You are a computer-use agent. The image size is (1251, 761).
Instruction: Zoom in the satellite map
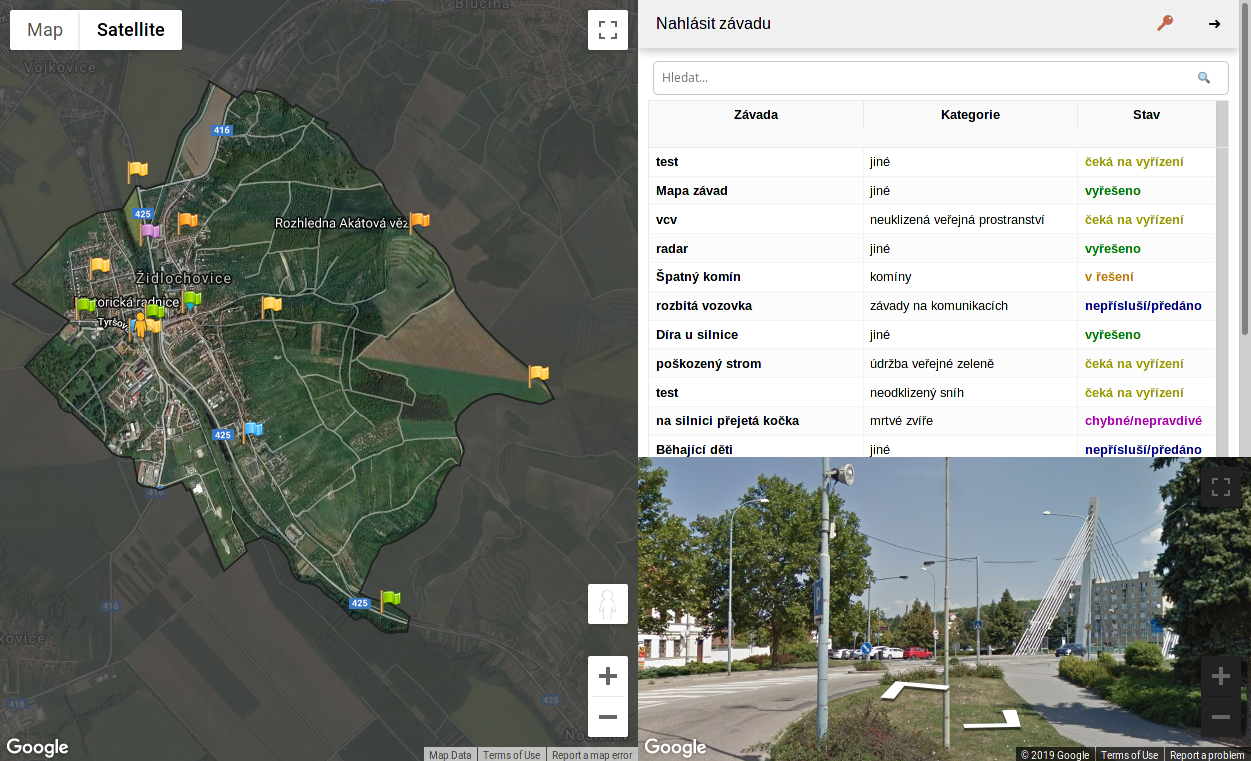(x=607, y=677)
